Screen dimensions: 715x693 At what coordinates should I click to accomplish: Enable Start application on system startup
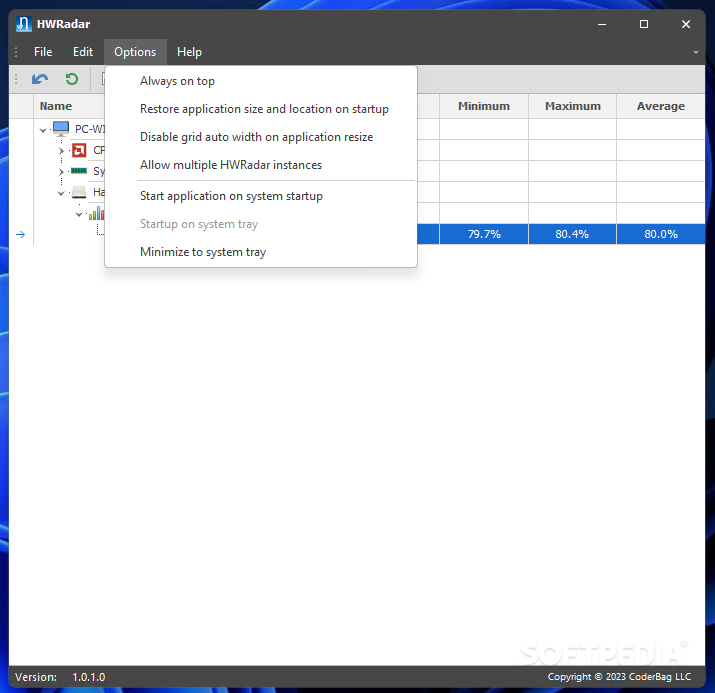(261, 196)
